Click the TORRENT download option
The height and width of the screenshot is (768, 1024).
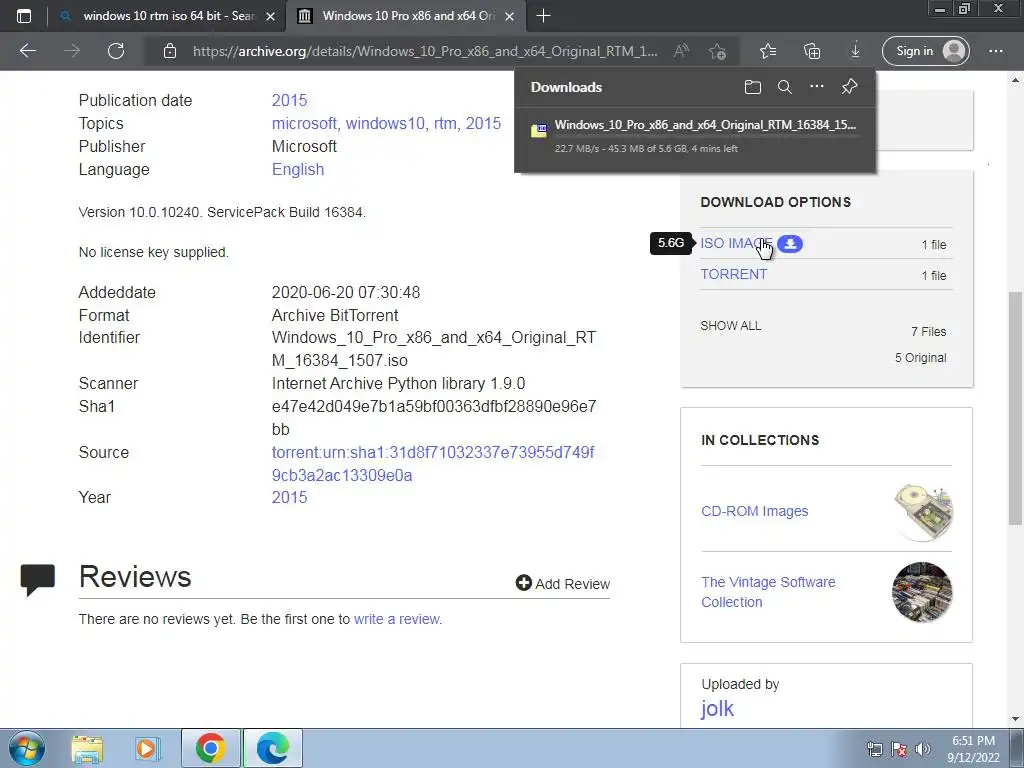[x=733, y=274]
